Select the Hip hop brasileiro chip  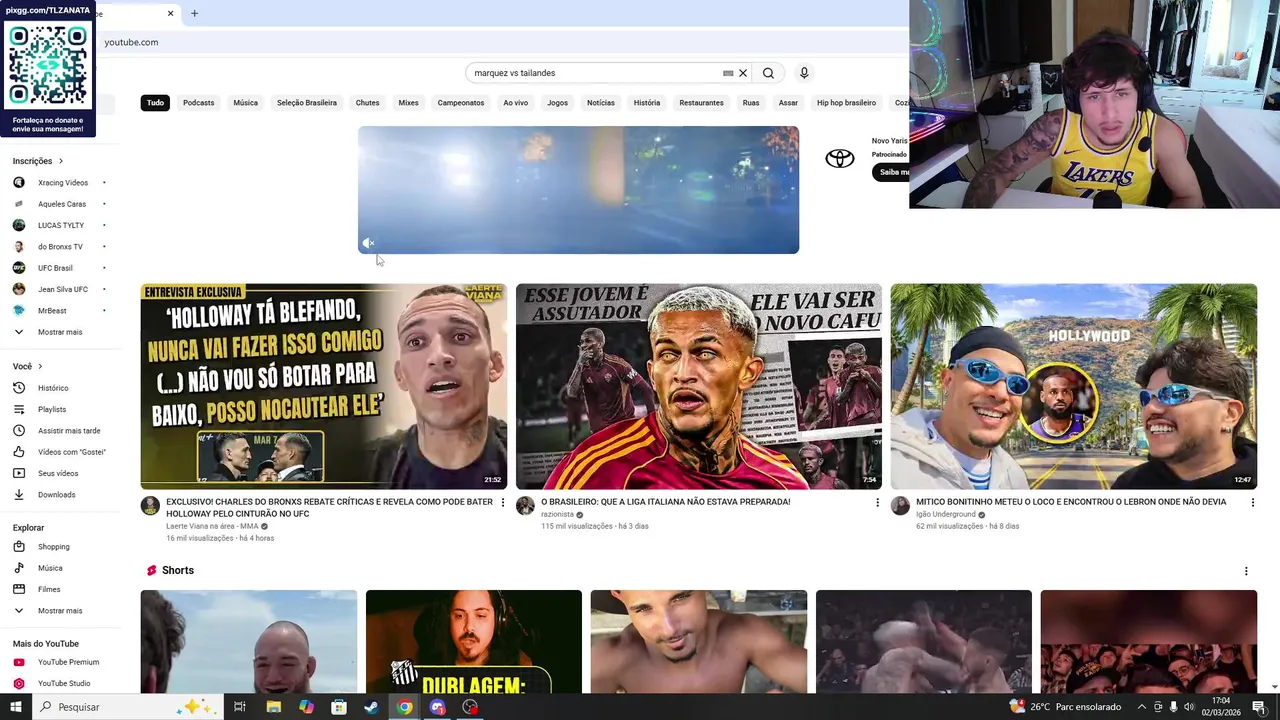tap(846, 103)
